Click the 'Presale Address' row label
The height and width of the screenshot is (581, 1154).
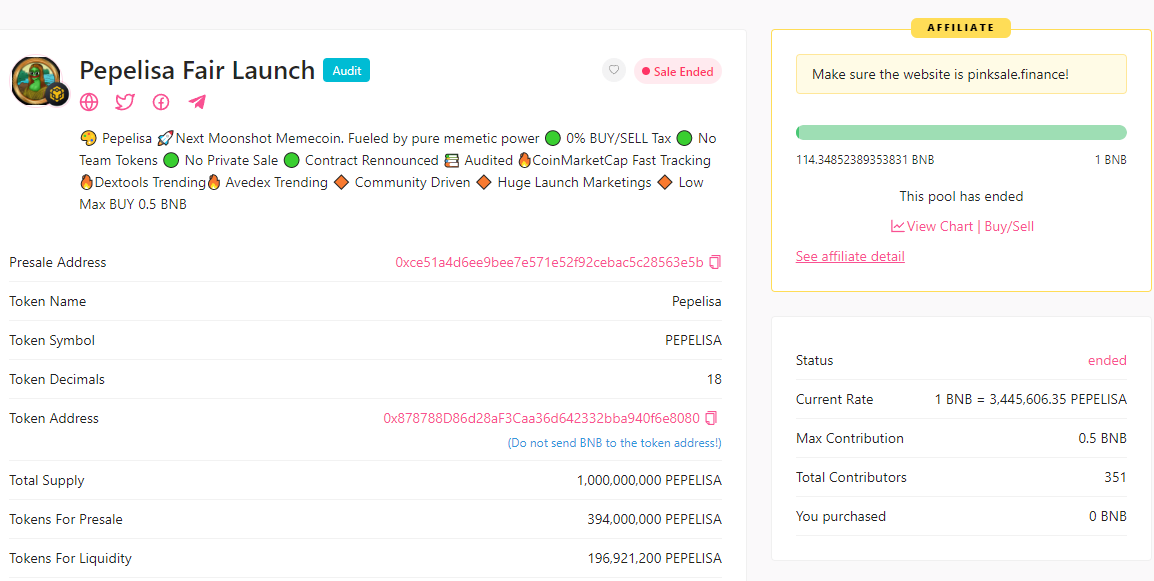click(57, 262)
